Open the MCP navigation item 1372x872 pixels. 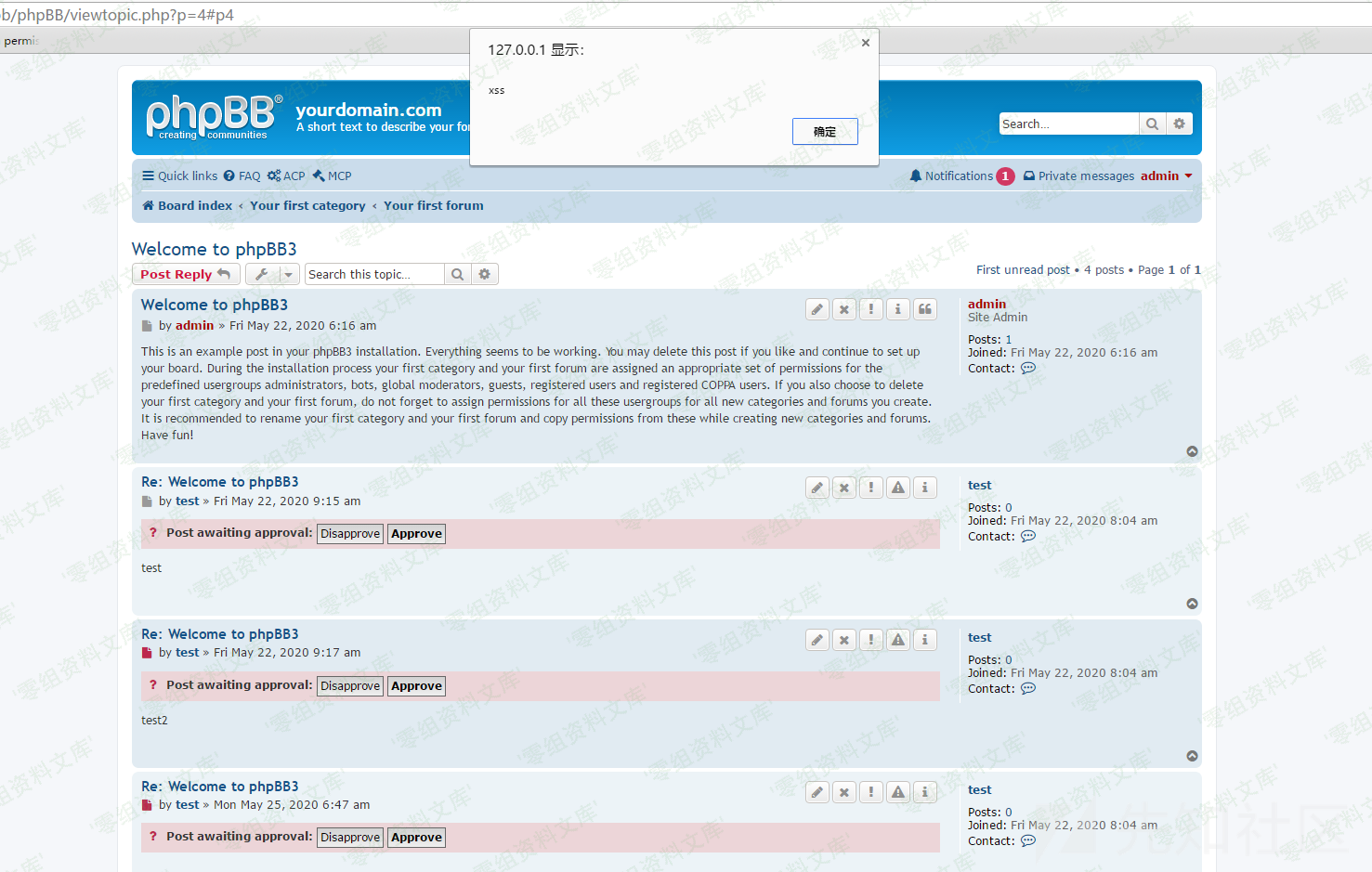[x=332, y=176]
